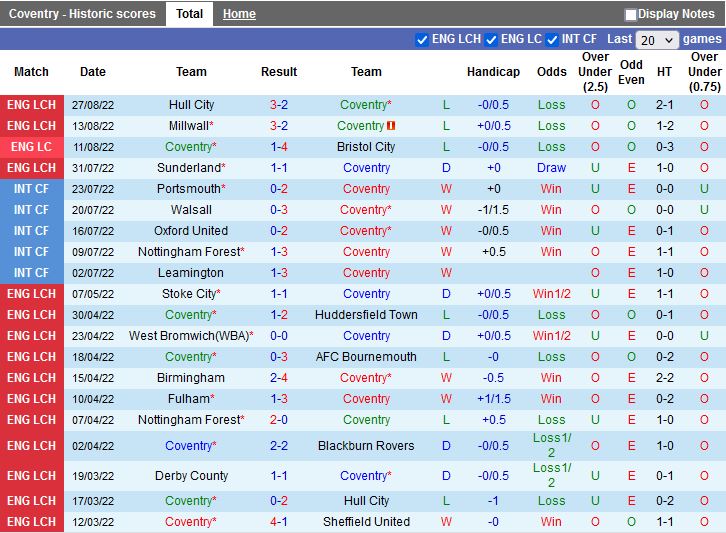
Task: Uncheck the ENG LC filter checkbox
Action: [x=491, y=40]
